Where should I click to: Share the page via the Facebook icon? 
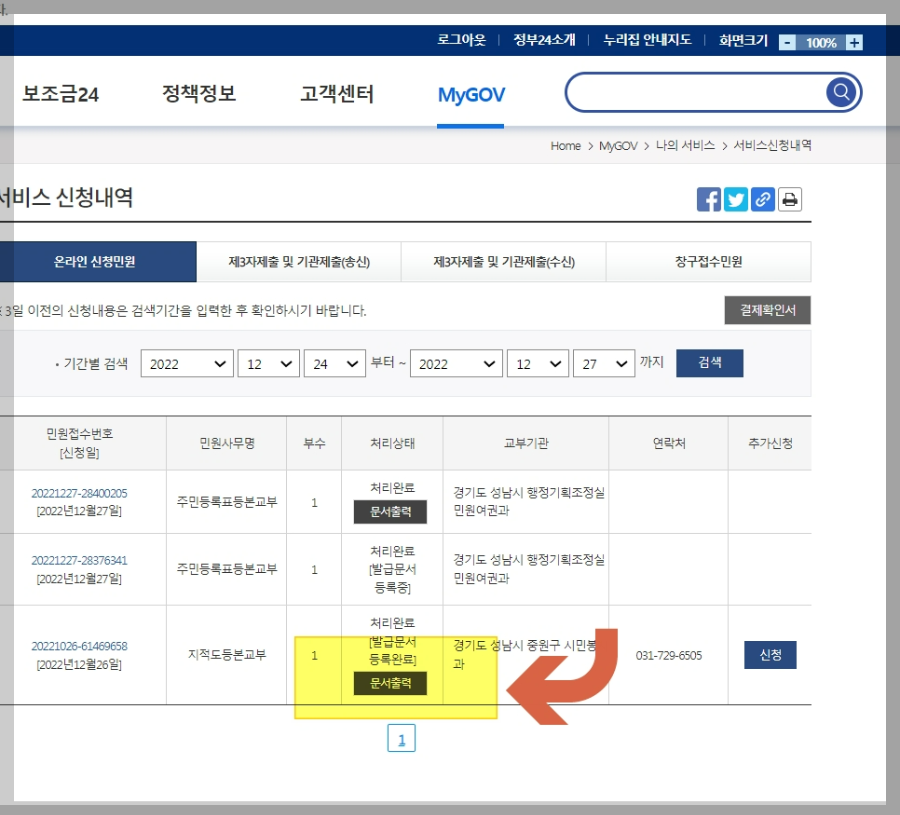coord(708,199)
